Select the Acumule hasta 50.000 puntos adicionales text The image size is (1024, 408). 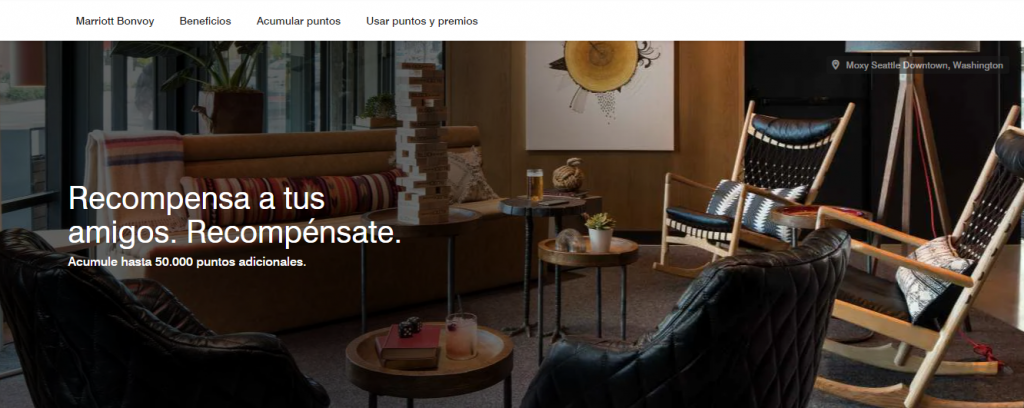pyautogui.click(x=187, y=262)
